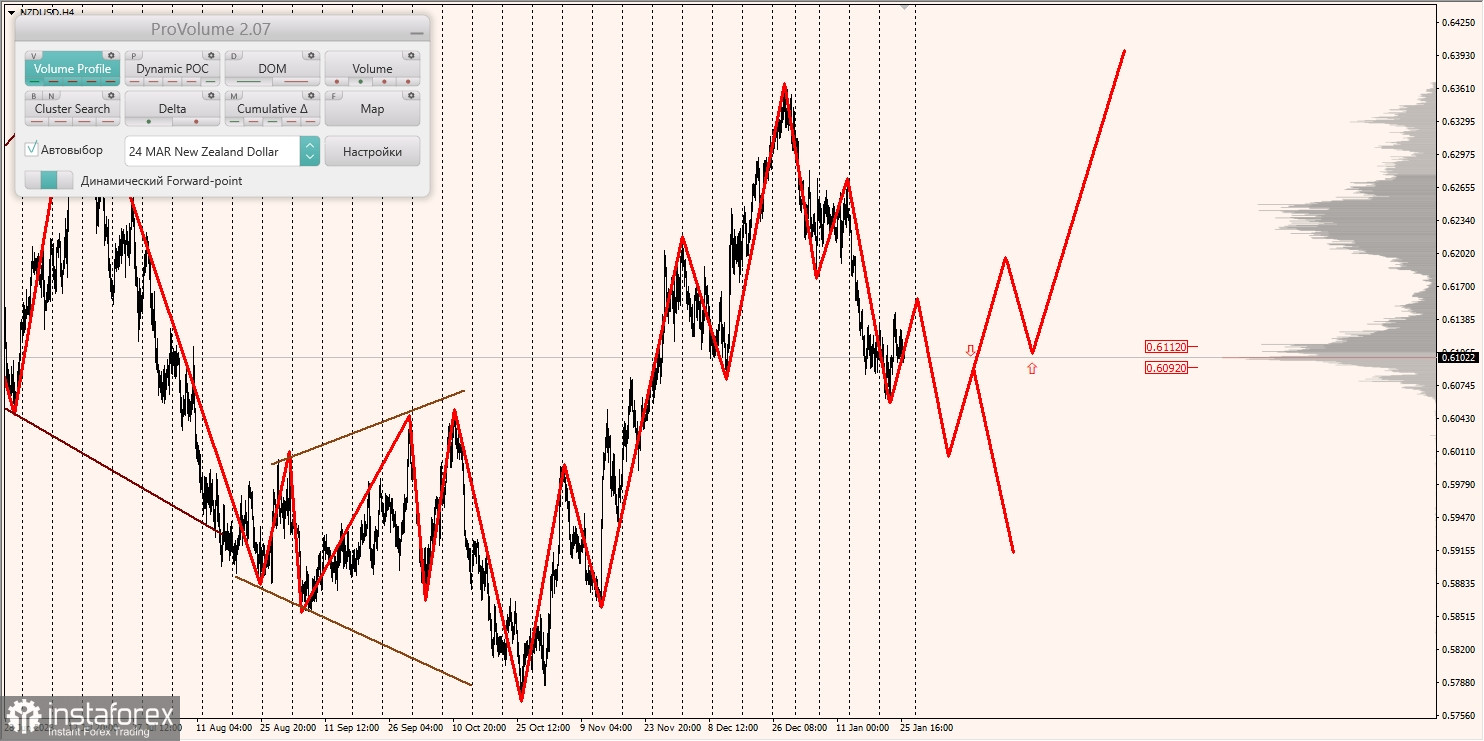Click the red down arrow on chart

[x=969, y=351]
